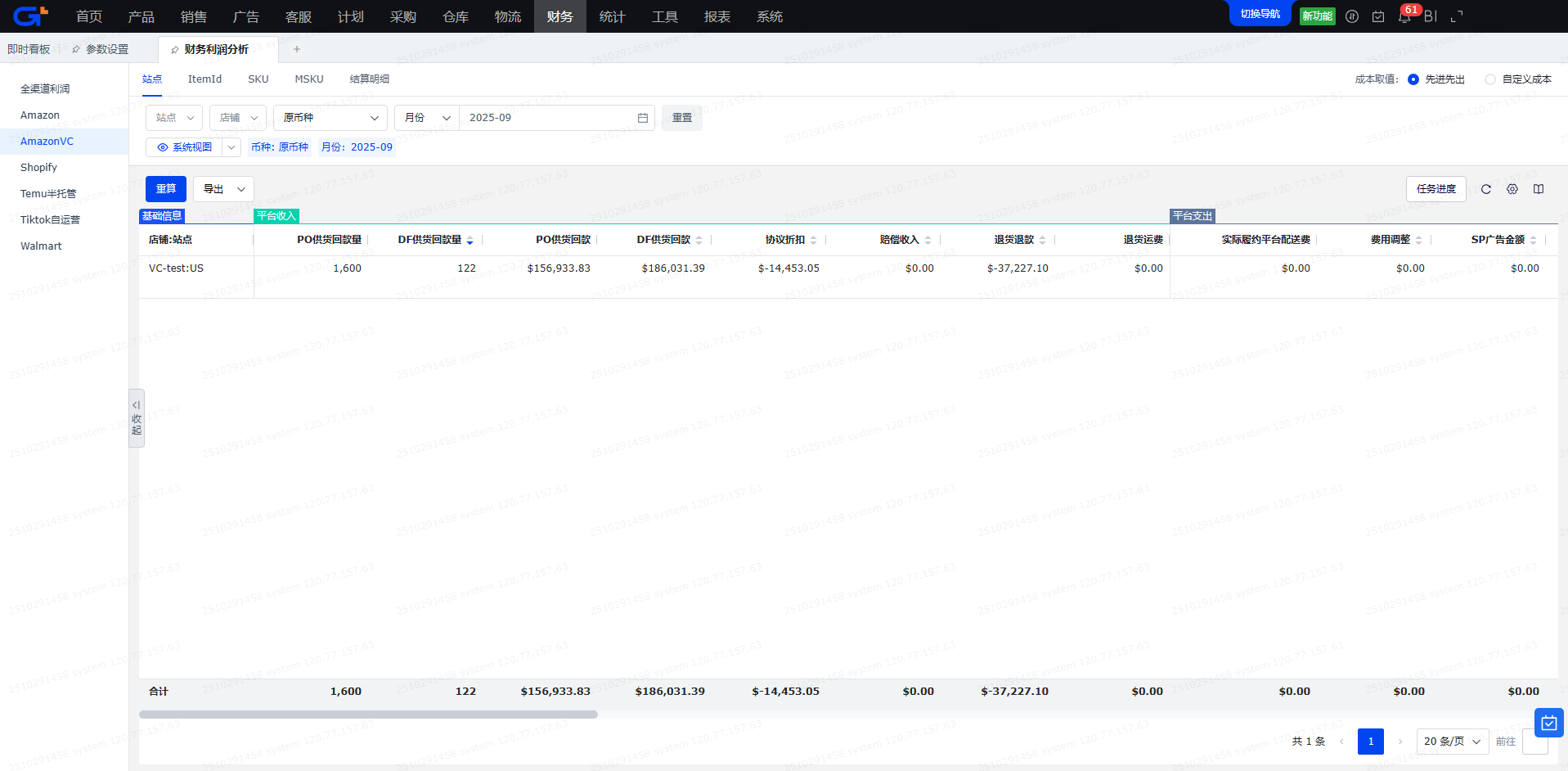Sort by 费用调整 column arrows

(1419, 241)
